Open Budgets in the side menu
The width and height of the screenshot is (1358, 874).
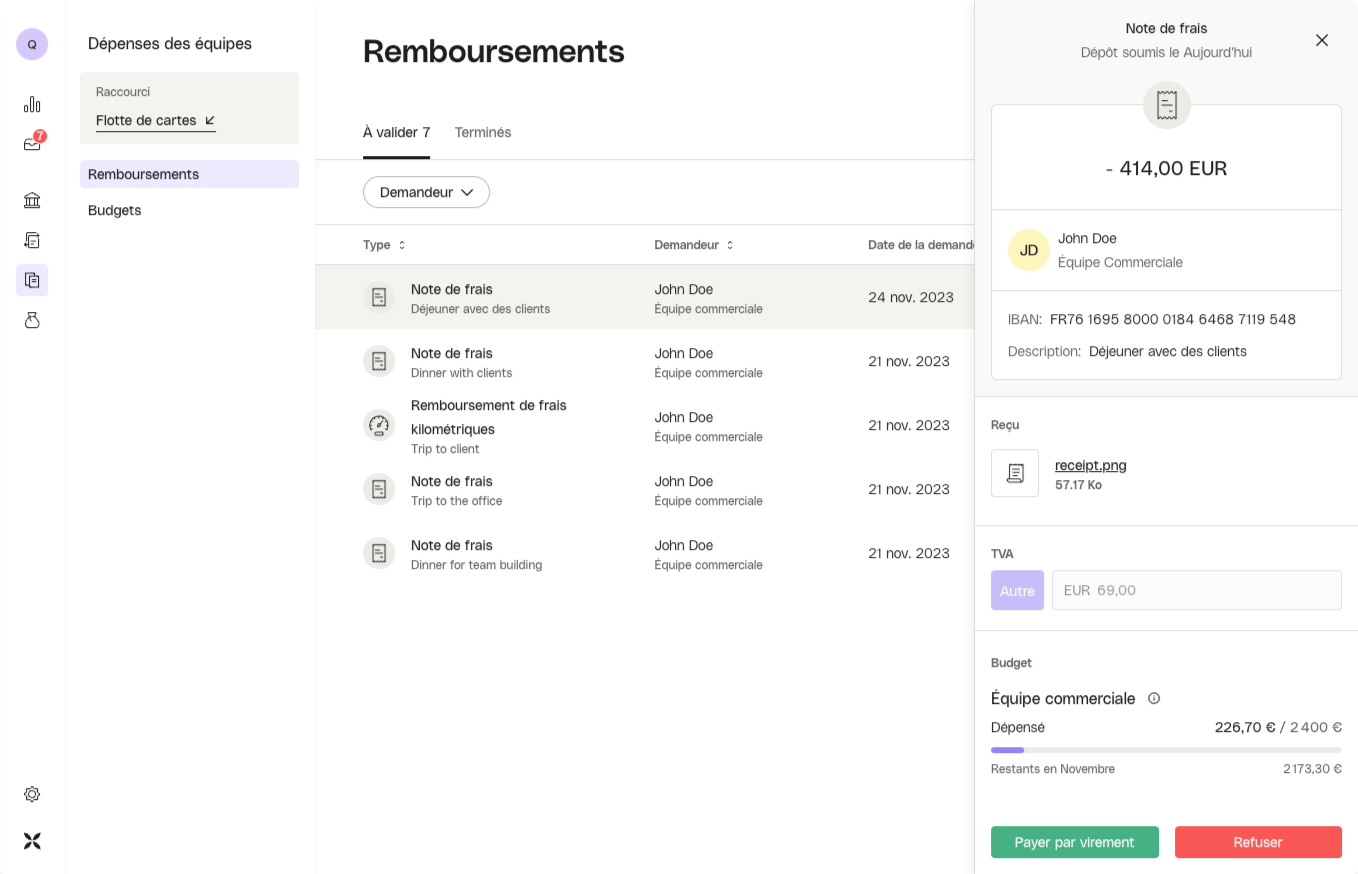click(x=115, y=210)
